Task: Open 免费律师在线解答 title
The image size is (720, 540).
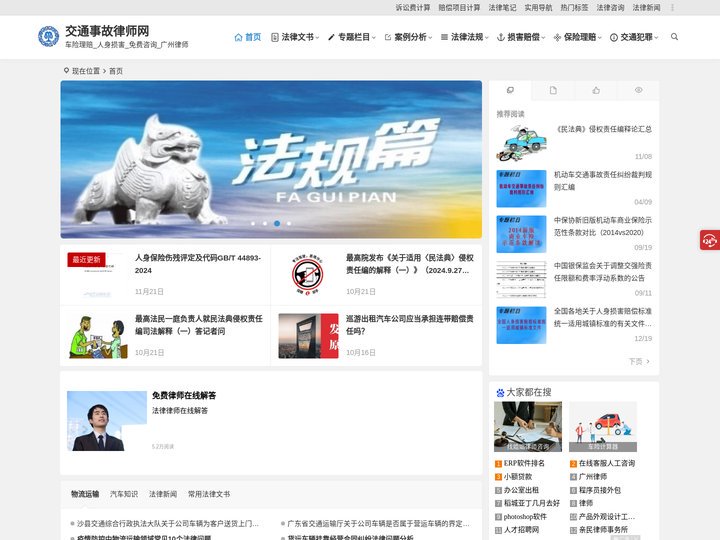Action: [184, 395]
